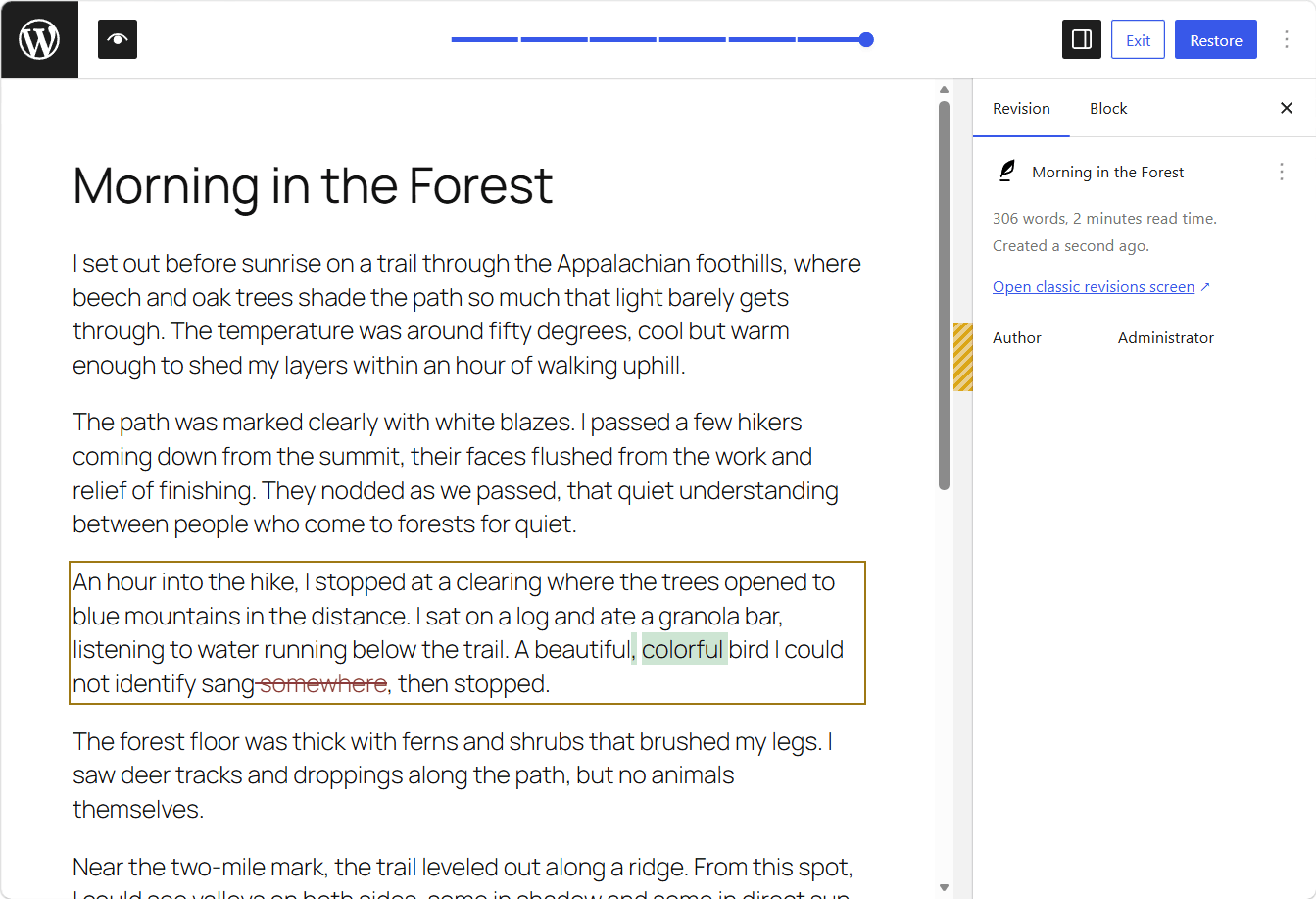Screen dimensions: 1316x899
Task: Click the vertical scrollbar thumb
Action: tap(944, 295)
